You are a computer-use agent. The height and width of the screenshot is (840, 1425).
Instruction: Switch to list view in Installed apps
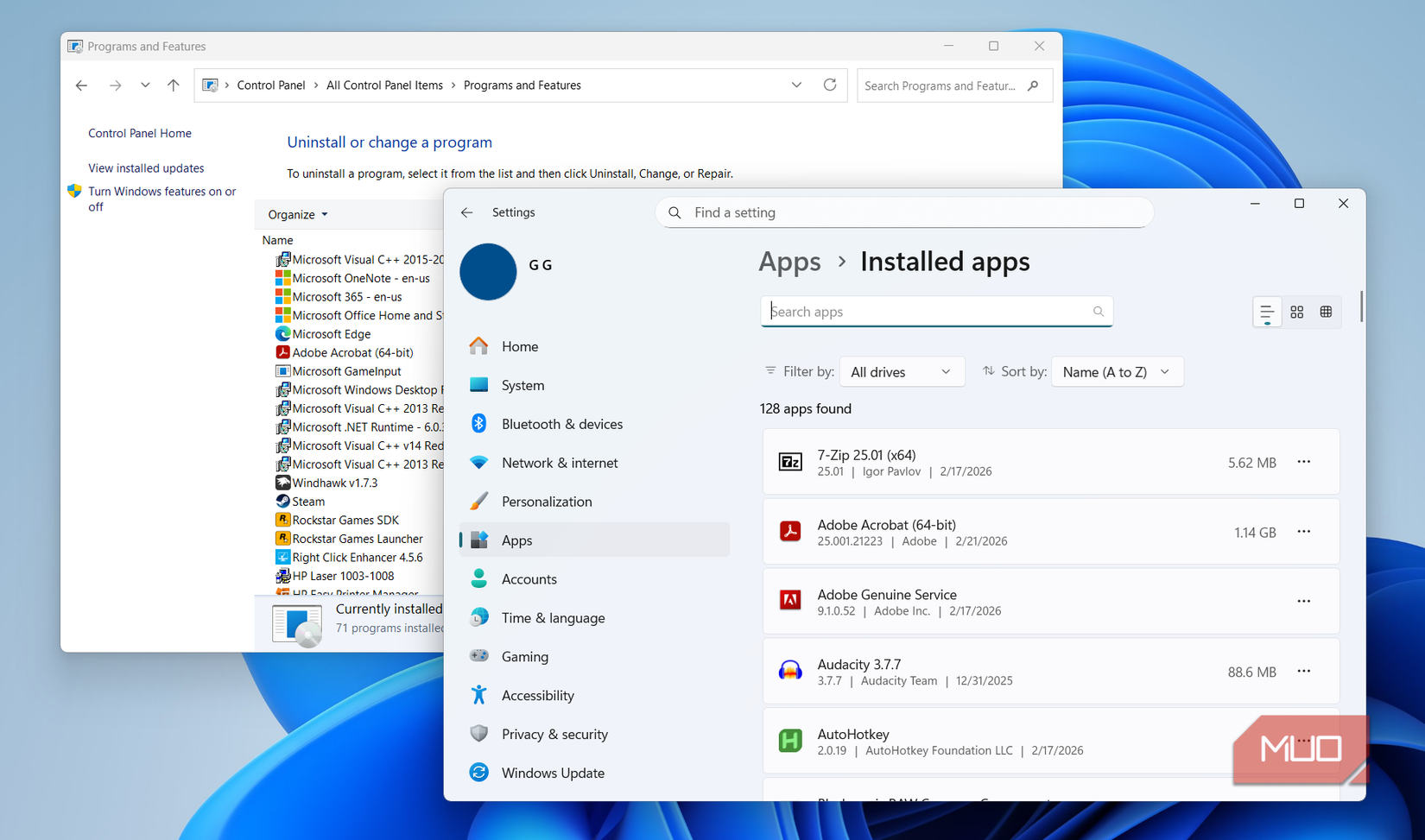point(1267,313)
